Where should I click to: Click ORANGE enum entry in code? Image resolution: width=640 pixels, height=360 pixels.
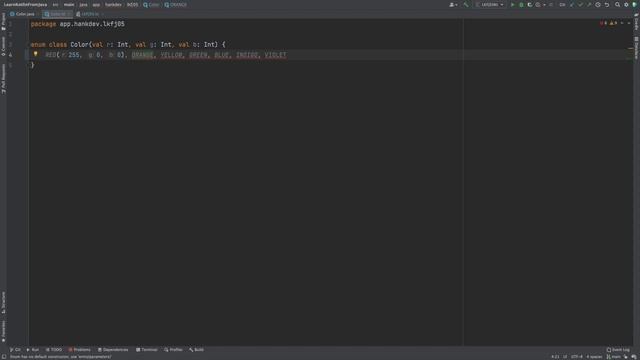click(x=142, y=55)
